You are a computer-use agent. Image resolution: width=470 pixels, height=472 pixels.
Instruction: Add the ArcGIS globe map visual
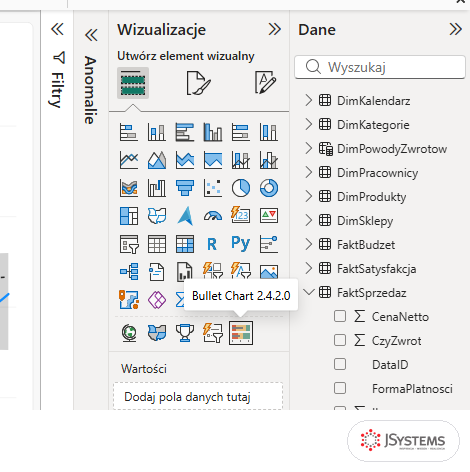click(129, 333)
